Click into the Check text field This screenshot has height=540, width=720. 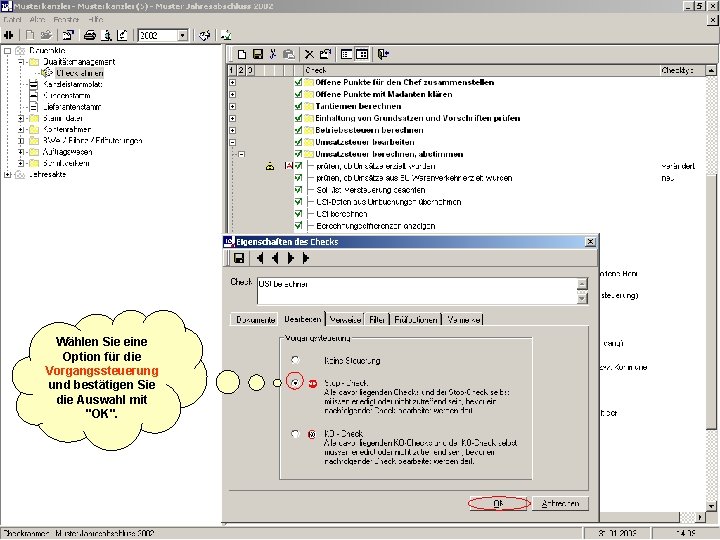(x=417, y=291)
